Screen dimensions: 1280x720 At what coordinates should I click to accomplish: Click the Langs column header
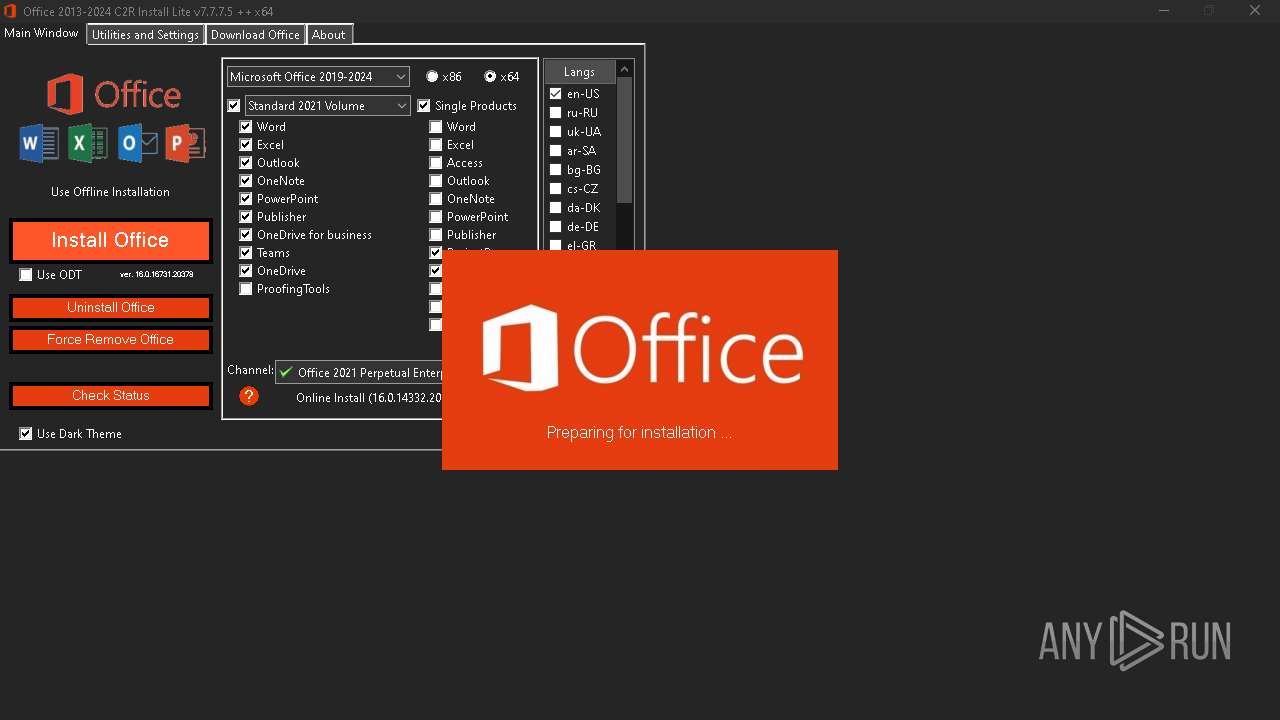[x=579, y=72]
